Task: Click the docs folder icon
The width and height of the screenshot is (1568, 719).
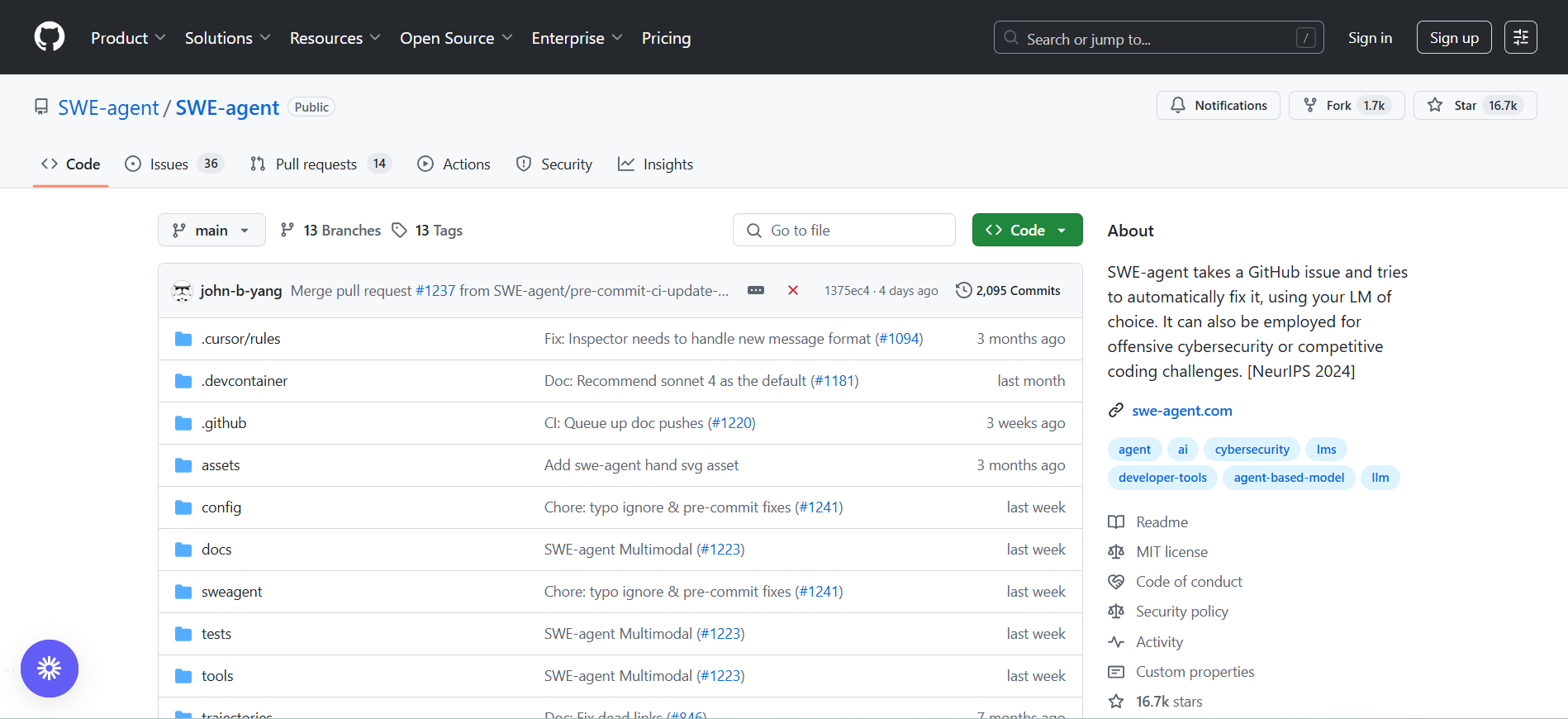Action: [x=183, y=550]
